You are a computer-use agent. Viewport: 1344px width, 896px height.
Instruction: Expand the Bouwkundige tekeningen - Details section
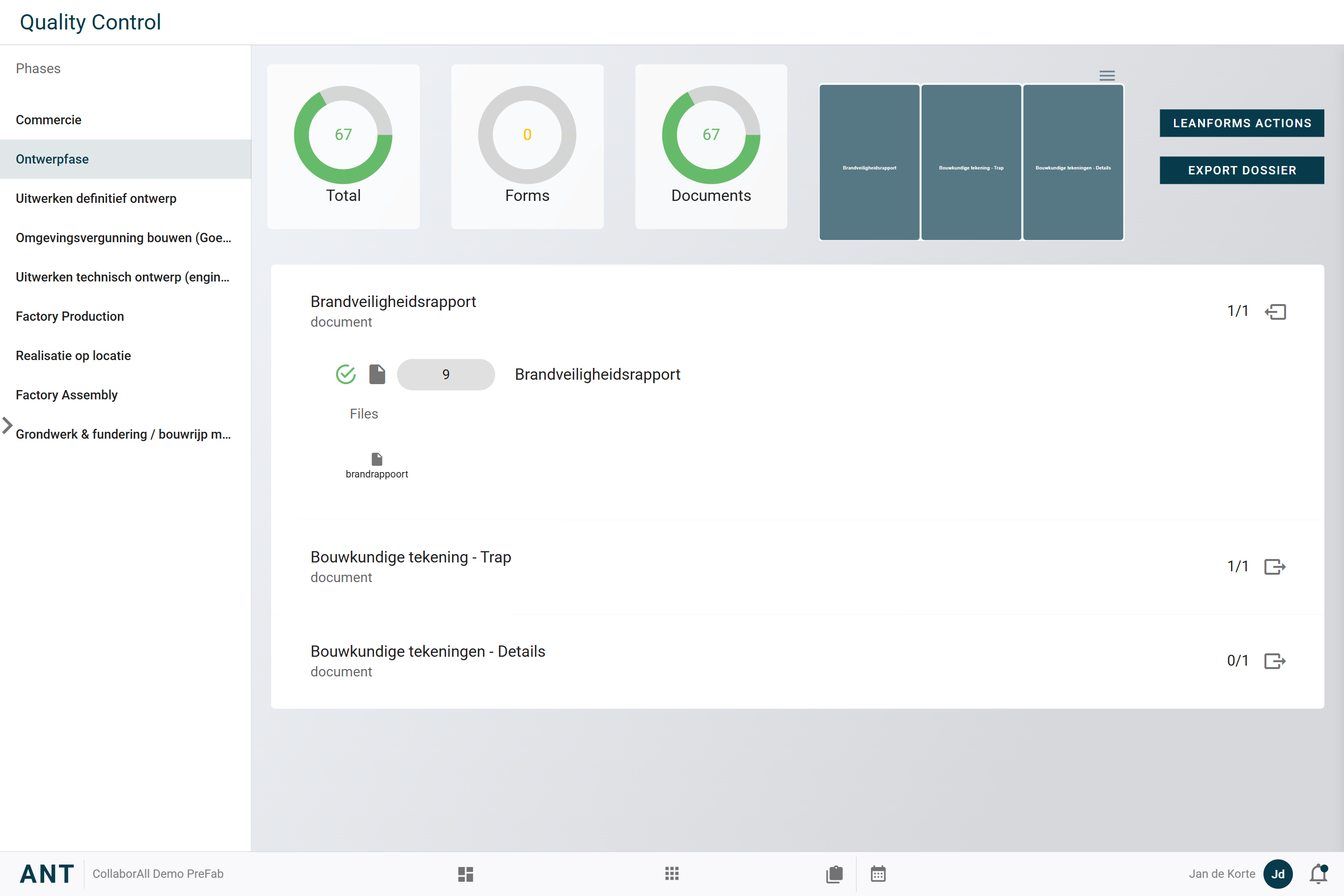(1275, 661)
